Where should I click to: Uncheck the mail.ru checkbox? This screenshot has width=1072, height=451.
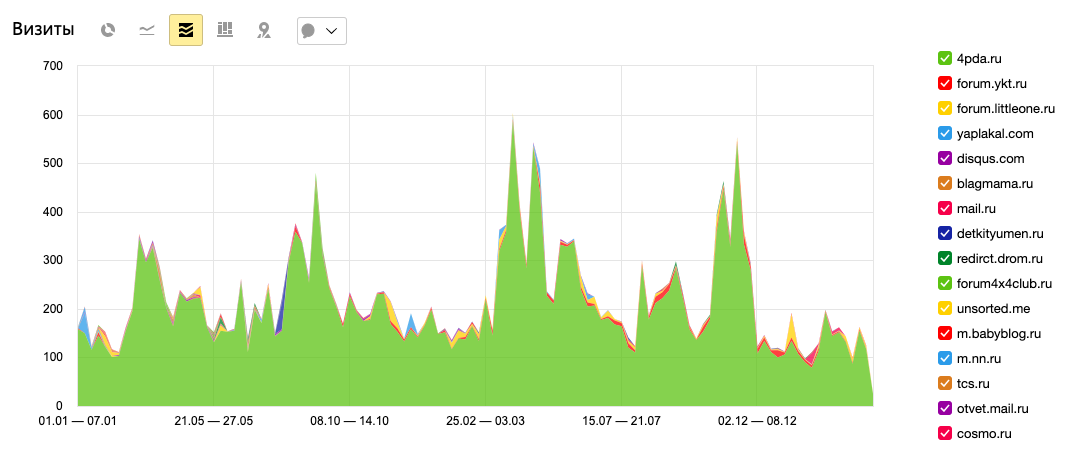point(945,208)
